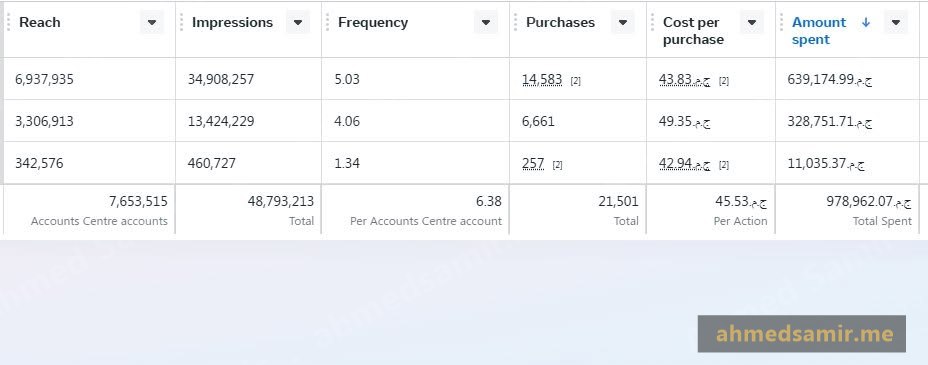Select the reach value 3,306,913
Screen dimensions: 928x365
pos(44,121)
